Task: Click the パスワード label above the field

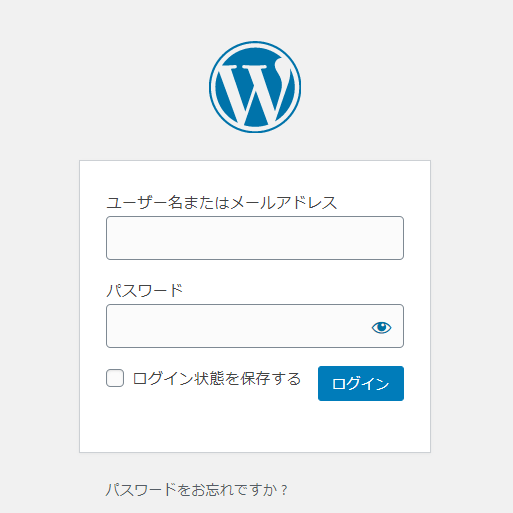Action: [x=144, y=291]
